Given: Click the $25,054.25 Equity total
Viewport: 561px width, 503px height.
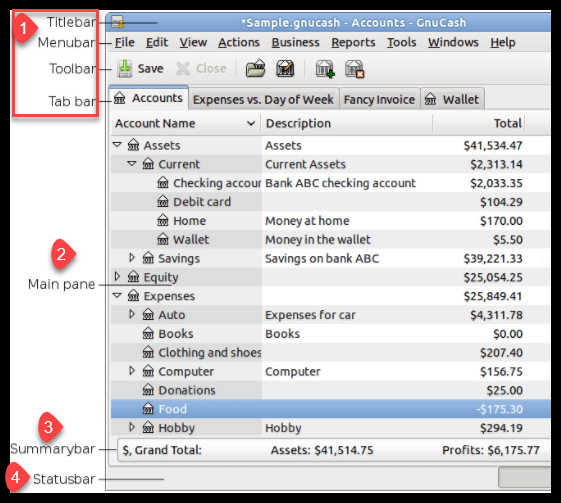Looking at the screenshot, I should pos(493,277).
